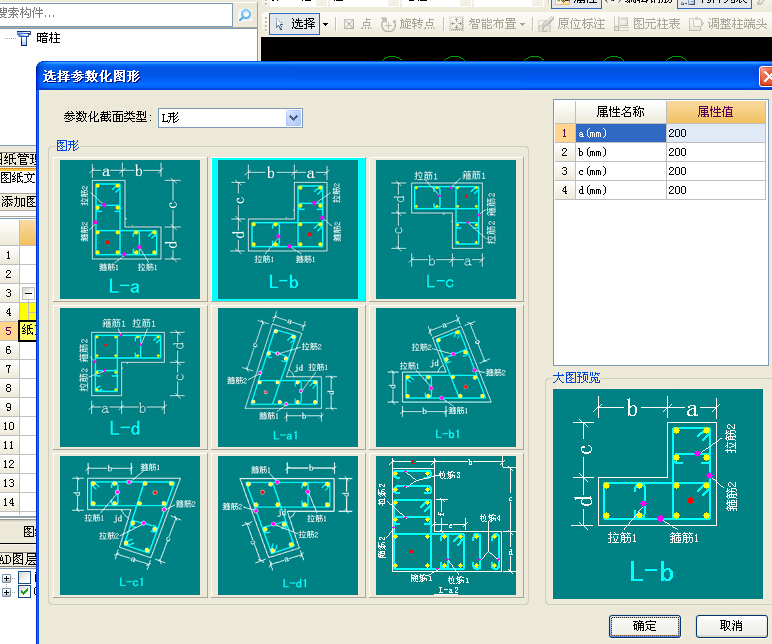Select row header 1 in background table
The height and width of the screenshot is (644, 772).
pyautogui.click(x=9, y=255)
